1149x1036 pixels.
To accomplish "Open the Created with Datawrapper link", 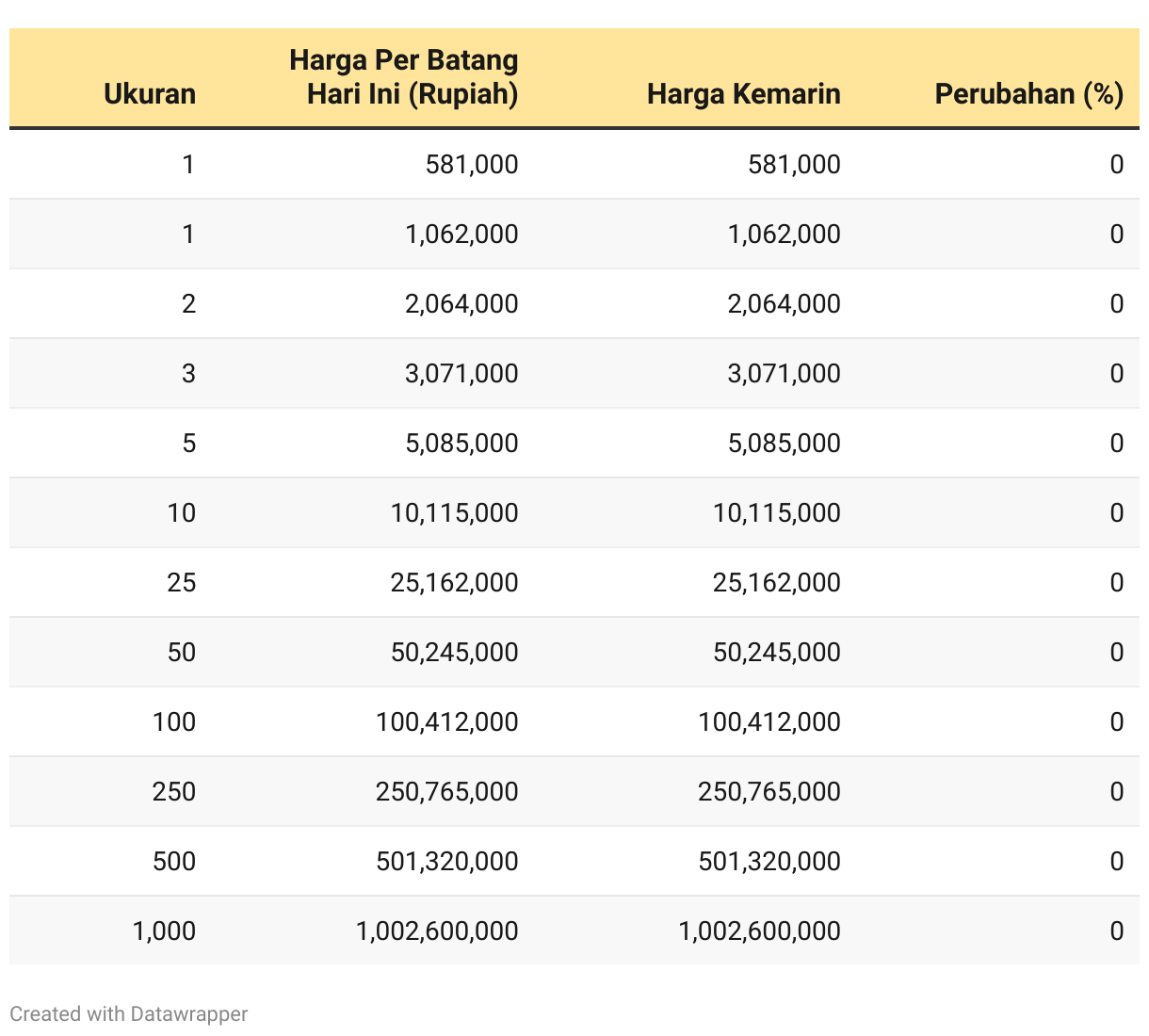I will tap(129, 1014).
